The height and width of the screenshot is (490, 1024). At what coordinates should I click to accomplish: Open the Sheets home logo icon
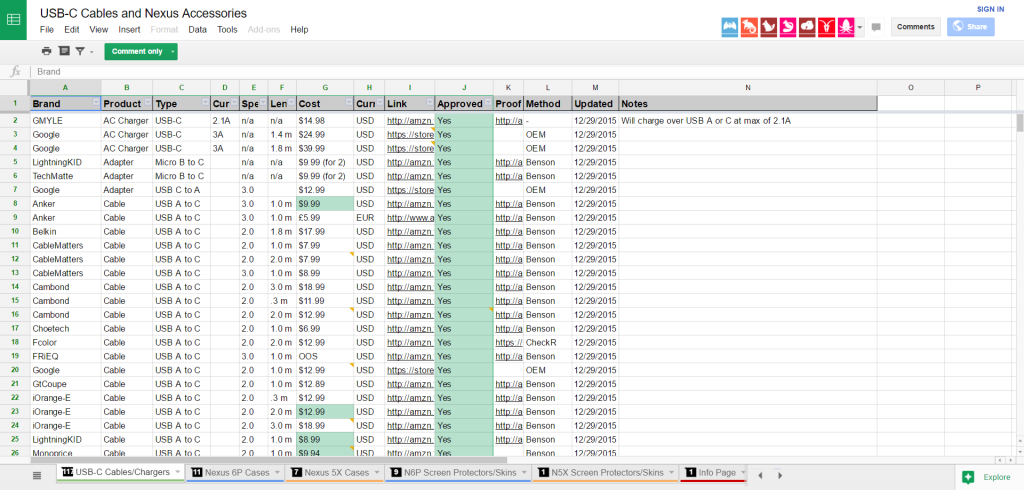click(13, 20)
